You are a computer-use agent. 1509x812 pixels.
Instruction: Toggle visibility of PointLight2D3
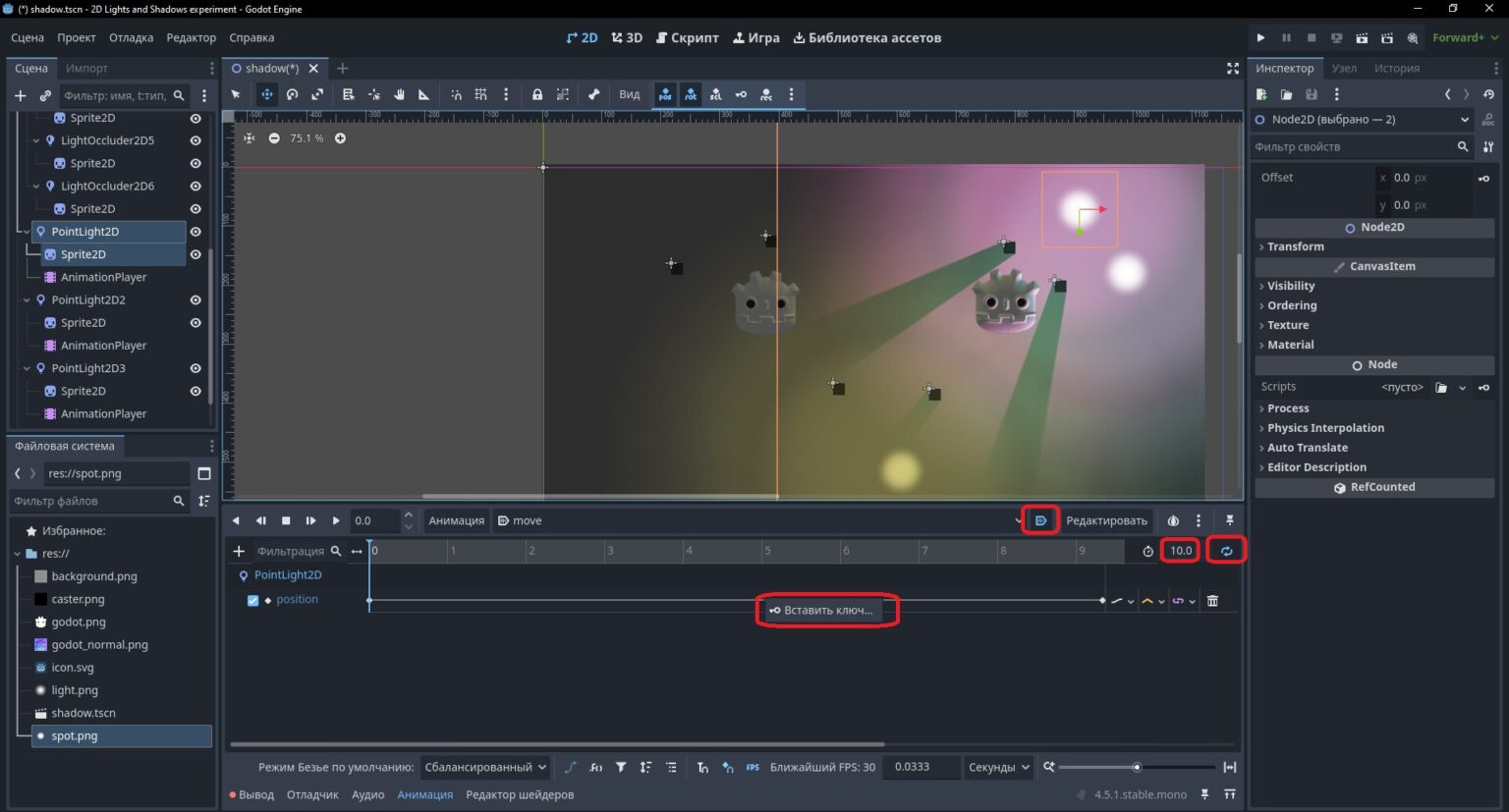click(x=196, y=368)
